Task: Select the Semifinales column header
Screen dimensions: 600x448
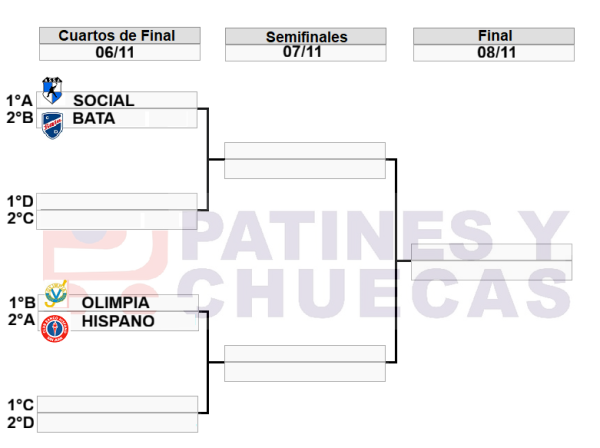Action: pyautogui.click(x=305, y=37)
